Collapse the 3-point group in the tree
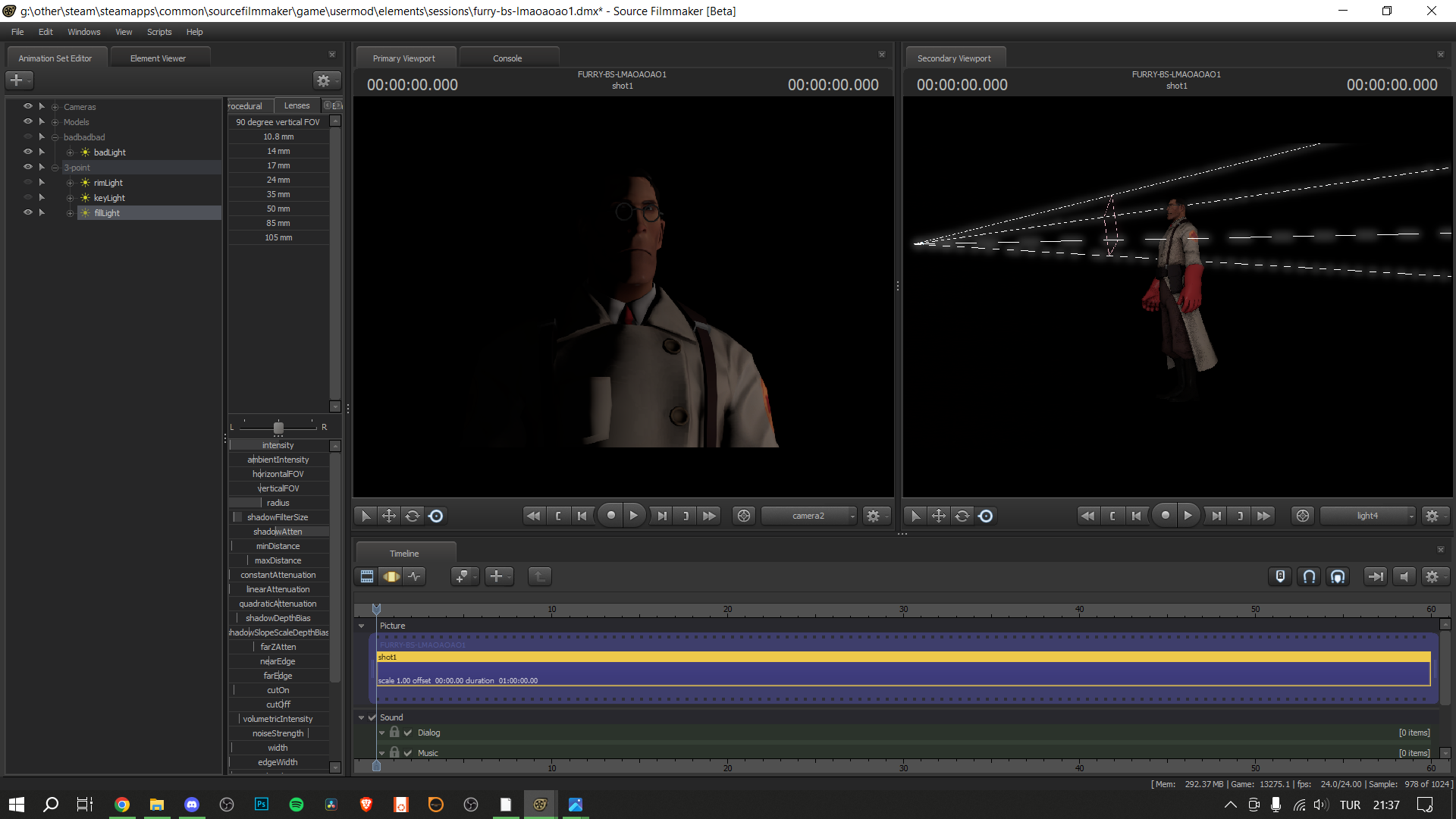1456x819 pixels. pos(55,168)
